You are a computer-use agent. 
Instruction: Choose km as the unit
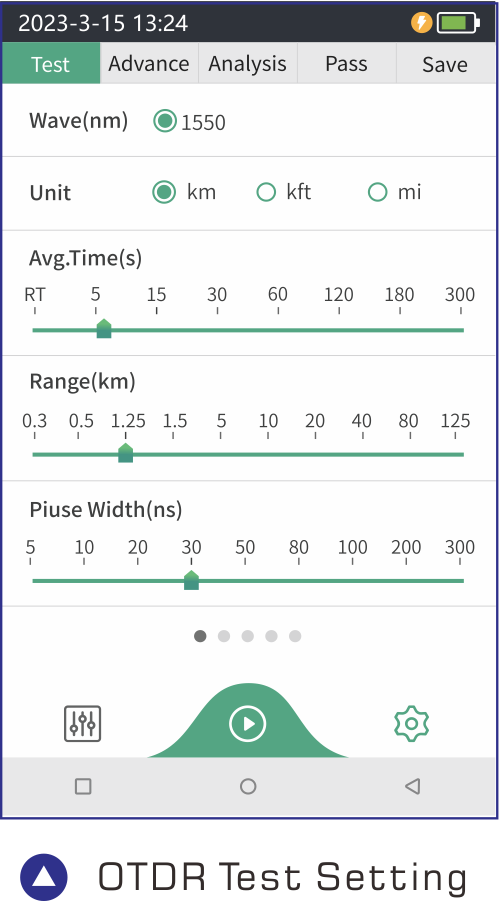pyautogui.click(x=164, y=192)
